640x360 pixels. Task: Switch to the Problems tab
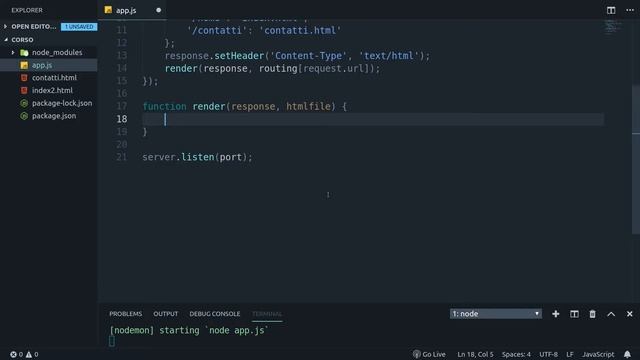pyautogui.click(x=125, y=314)
